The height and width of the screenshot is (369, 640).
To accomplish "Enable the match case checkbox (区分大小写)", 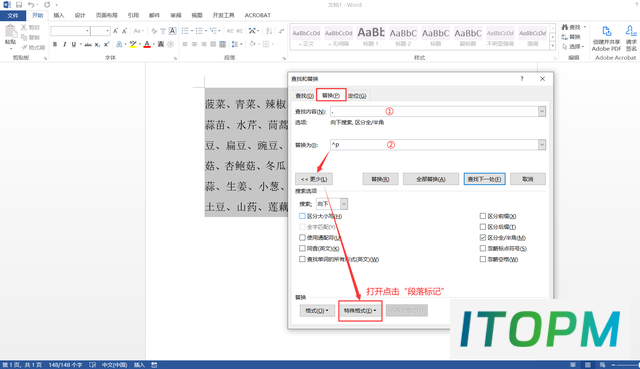I will coord(302,216).
